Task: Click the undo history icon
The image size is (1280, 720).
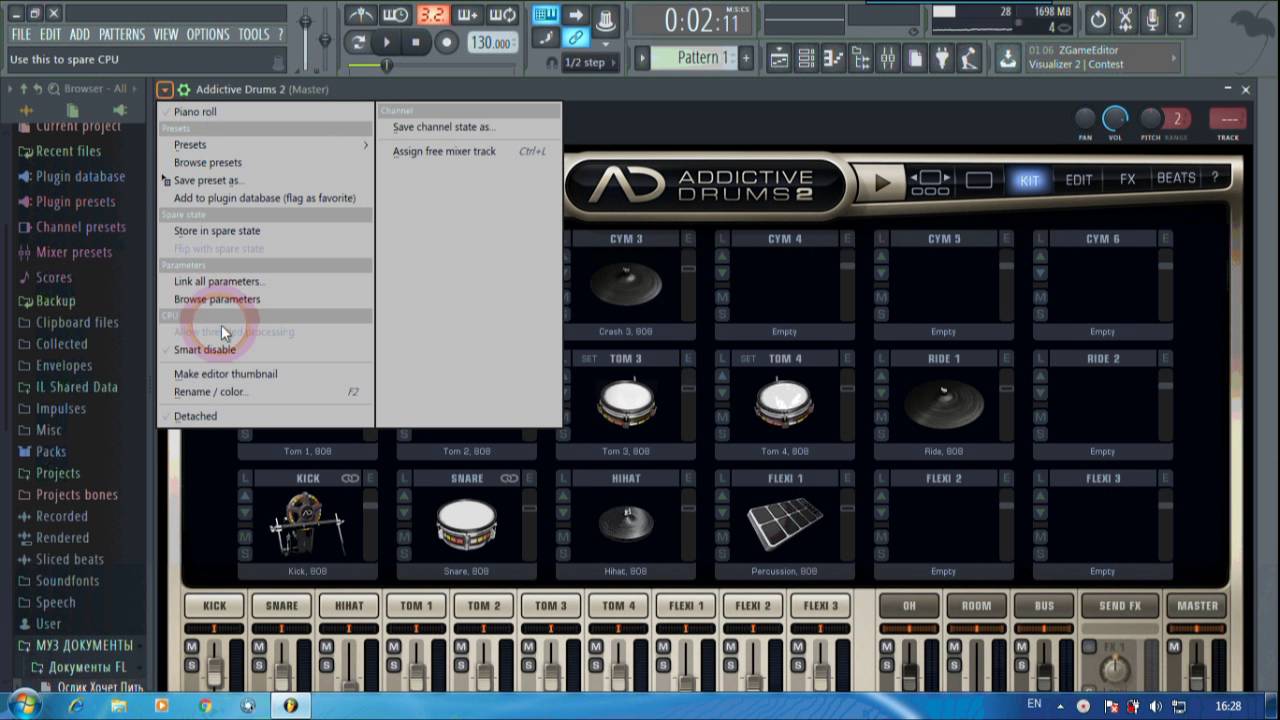Action: 1098,18
